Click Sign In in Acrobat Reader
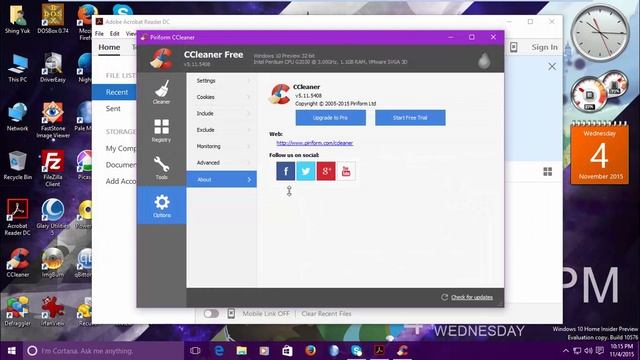 (x=544, y=47)
